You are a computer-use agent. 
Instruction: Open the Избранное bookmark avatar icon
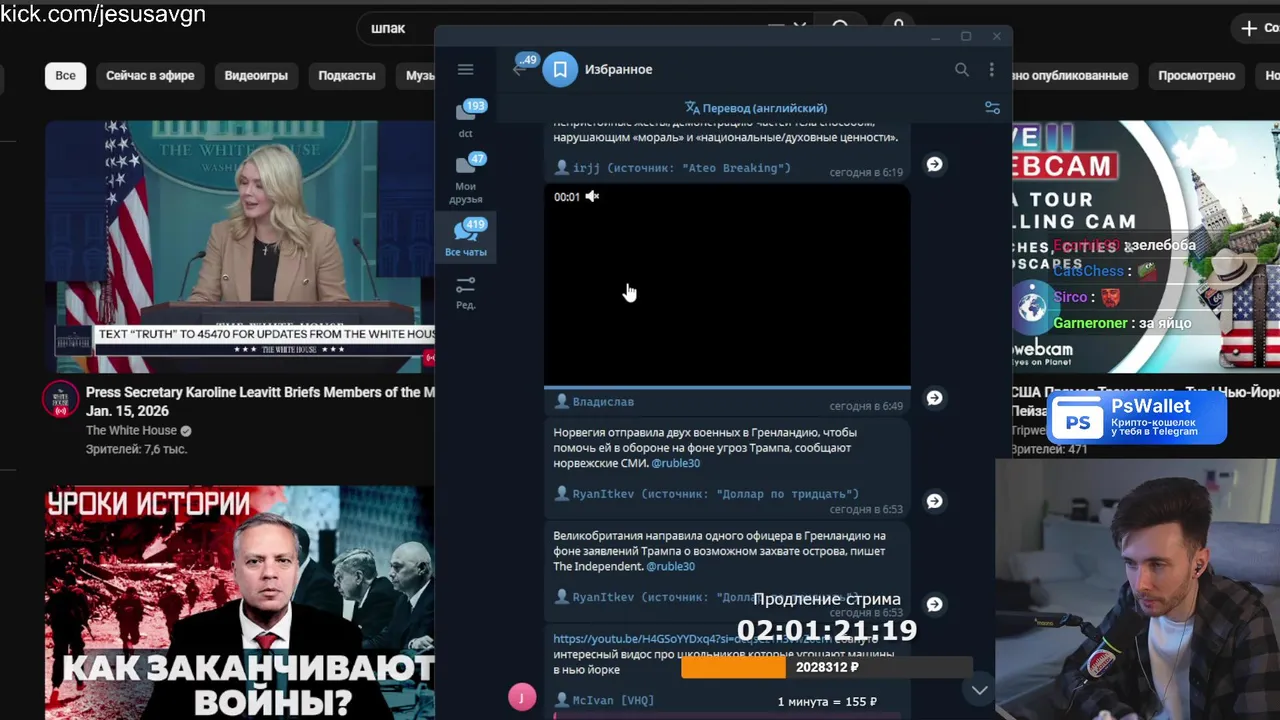point(560,69)
